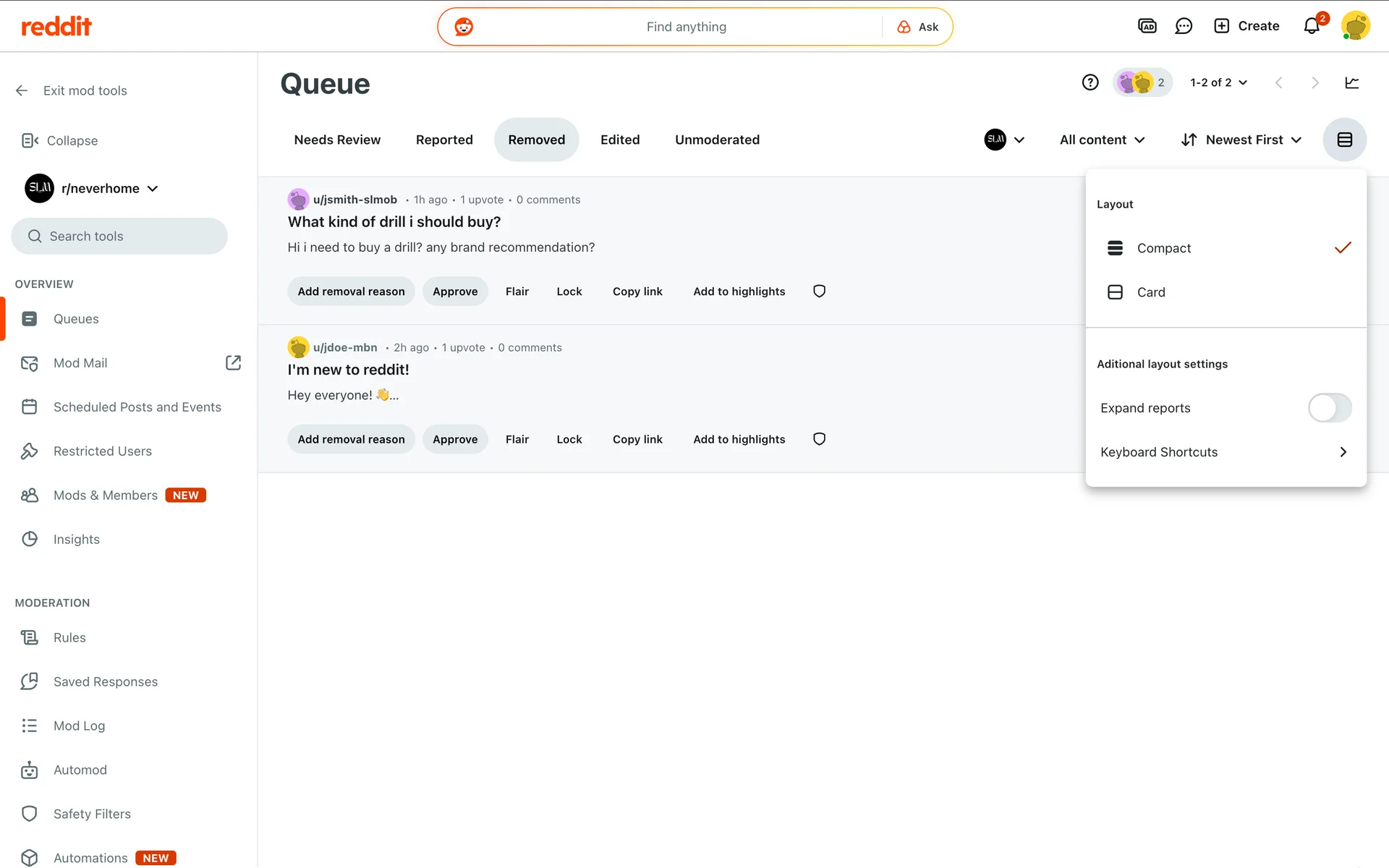Click the queue help question icon

pos(1090,82)
